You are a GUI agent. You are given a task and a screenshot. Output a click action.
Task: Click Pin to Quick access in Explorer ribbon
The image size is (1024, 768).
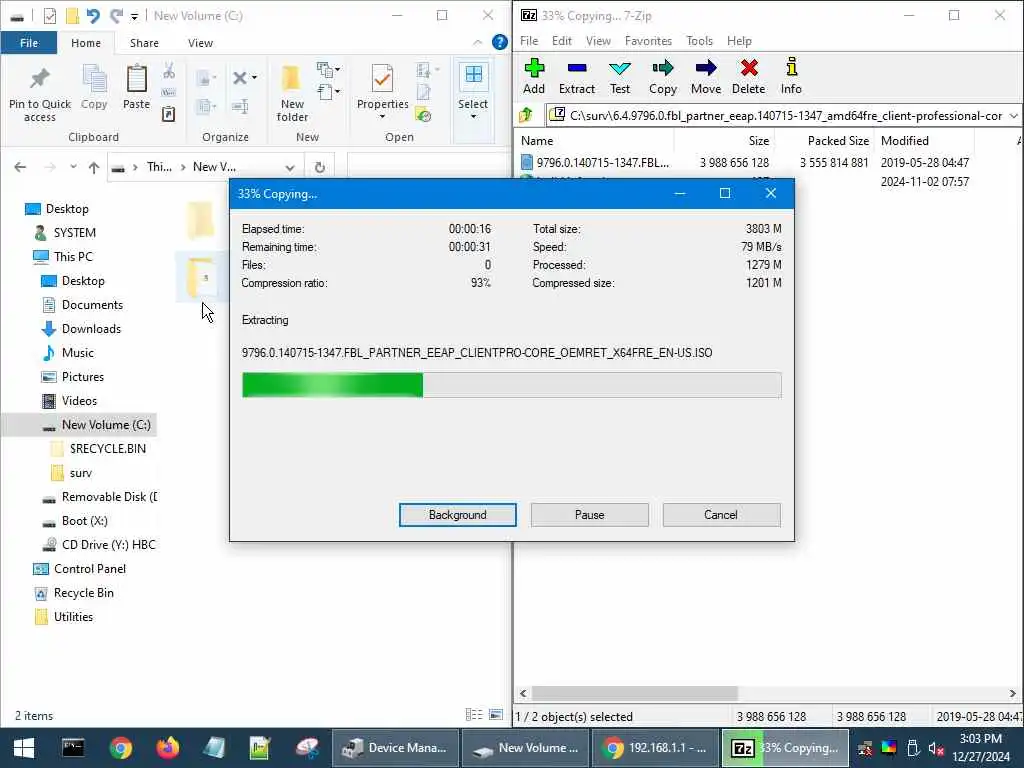pos(40,95)
